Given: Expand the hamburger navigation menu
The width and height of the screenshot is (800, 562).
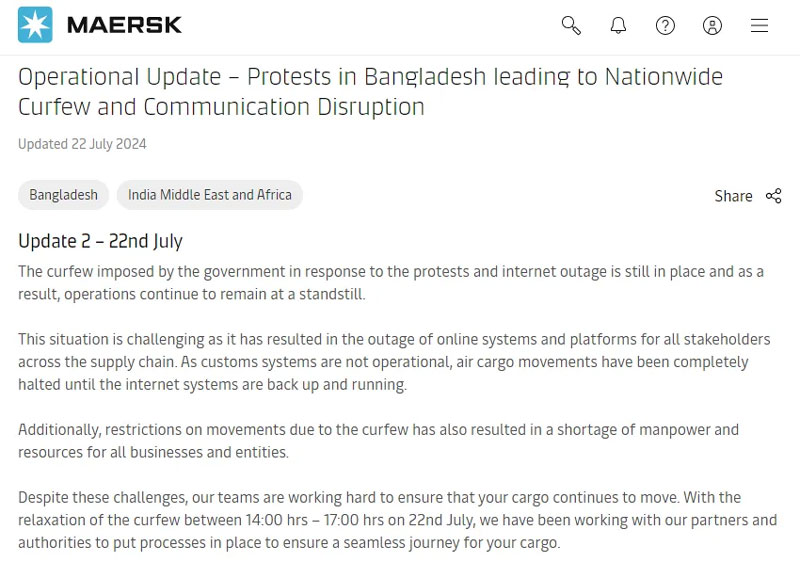Looking at the screenshot, I should [x=760, y=26].
